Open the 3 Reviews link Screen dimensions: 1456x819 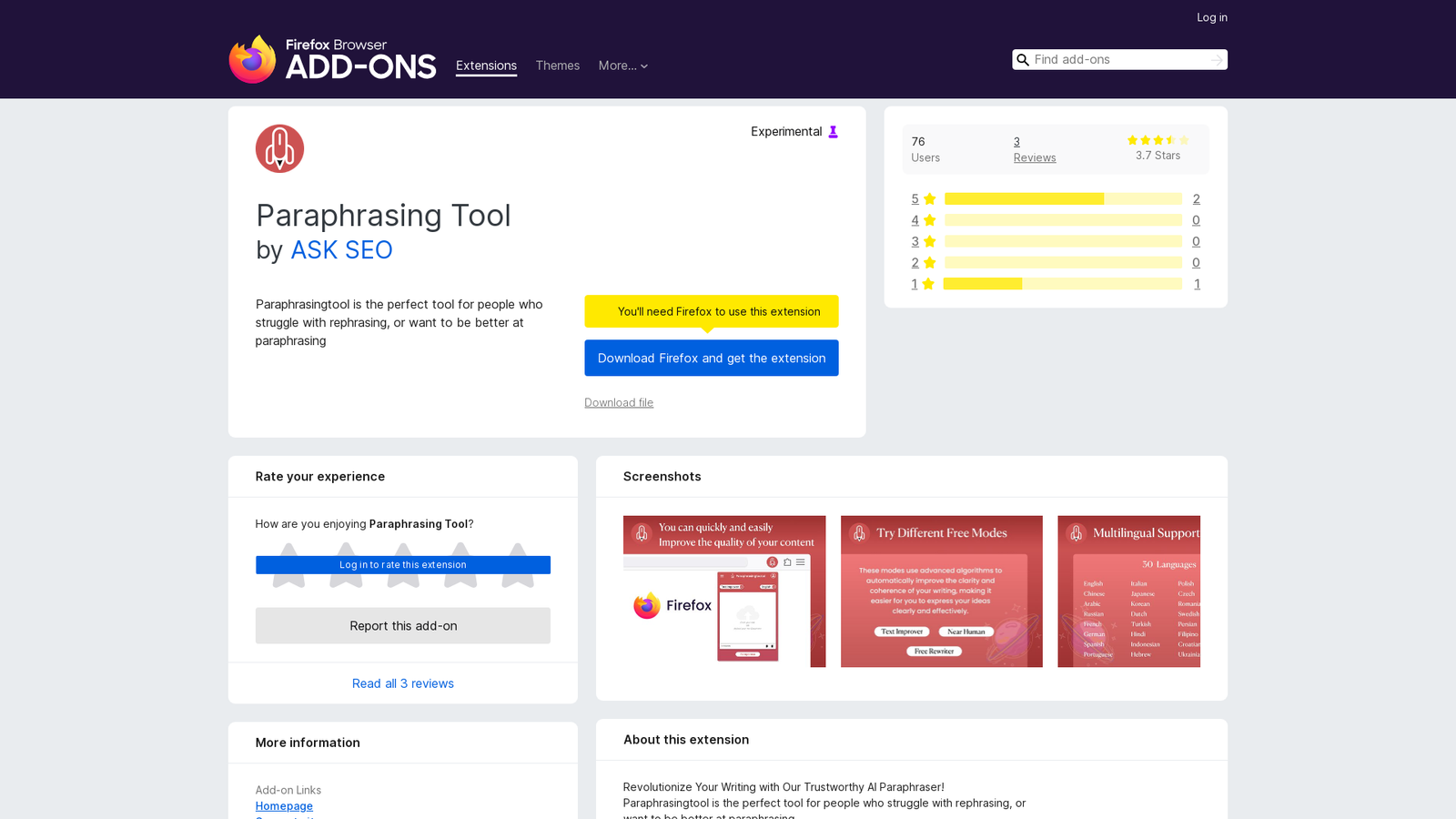pyautogui.click(x=1035, y=149)
